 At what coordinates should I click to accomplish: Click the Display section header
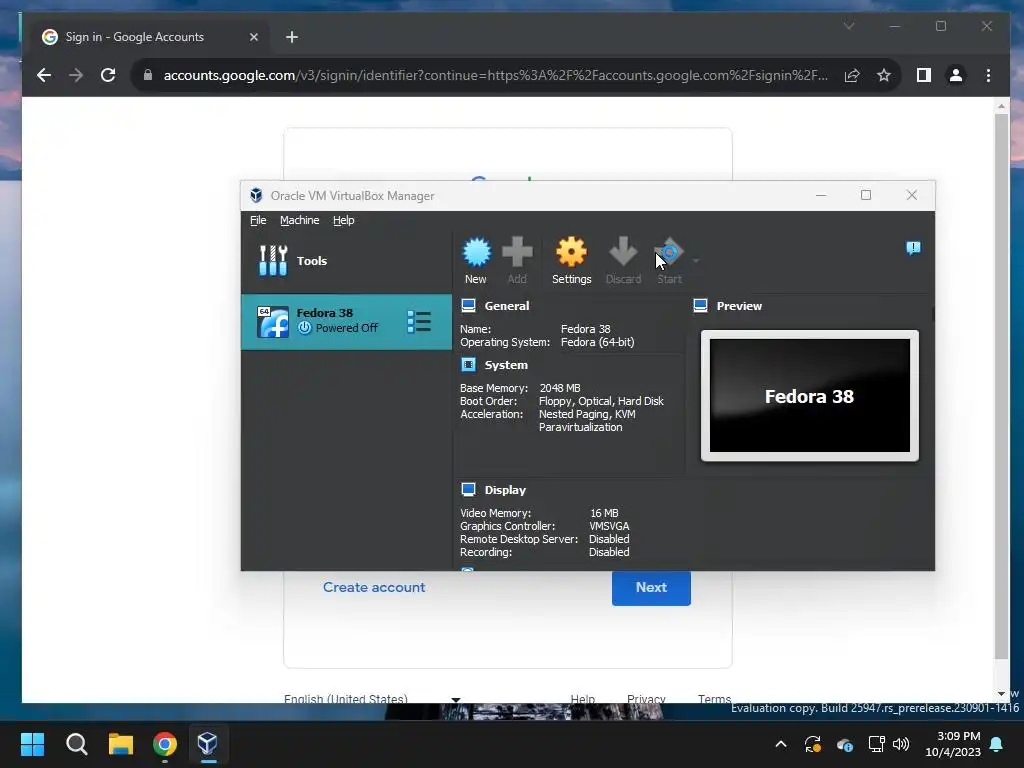coord(505,490)
